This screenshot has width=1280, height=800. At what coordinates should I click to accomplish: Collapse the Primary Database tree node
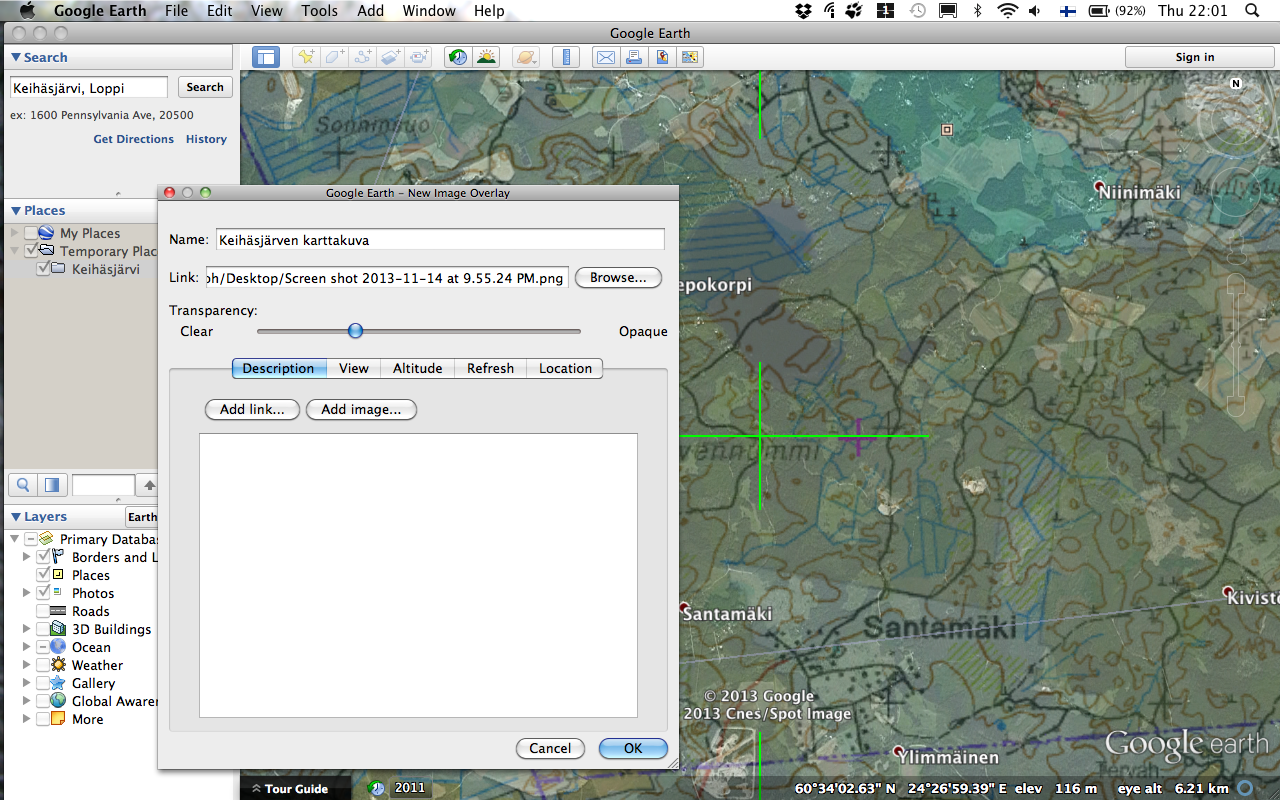point(15,539)
